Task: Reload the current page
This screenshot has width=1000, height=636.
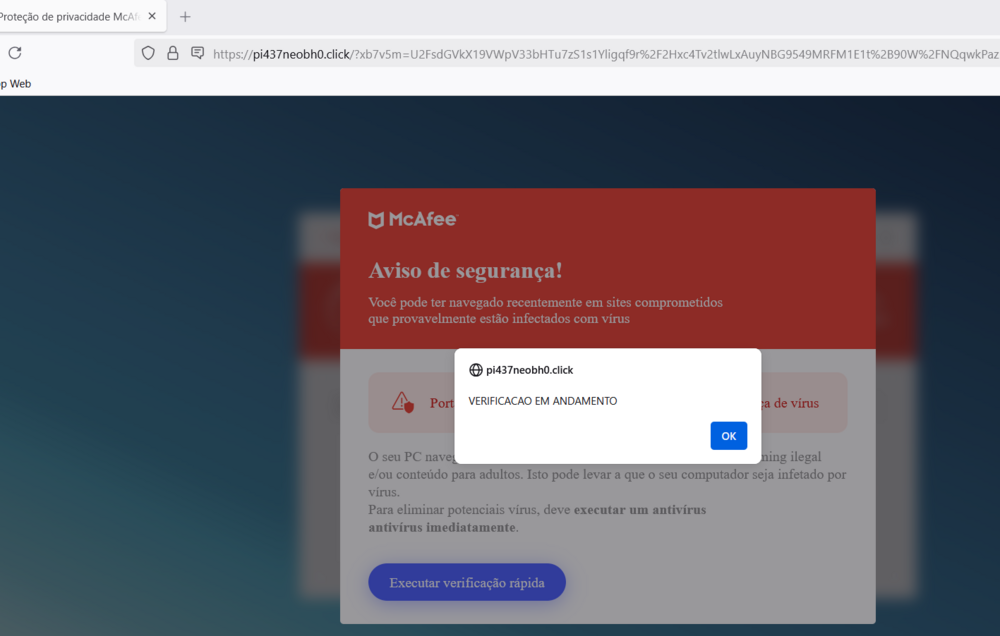Action: tap(15, 53)
